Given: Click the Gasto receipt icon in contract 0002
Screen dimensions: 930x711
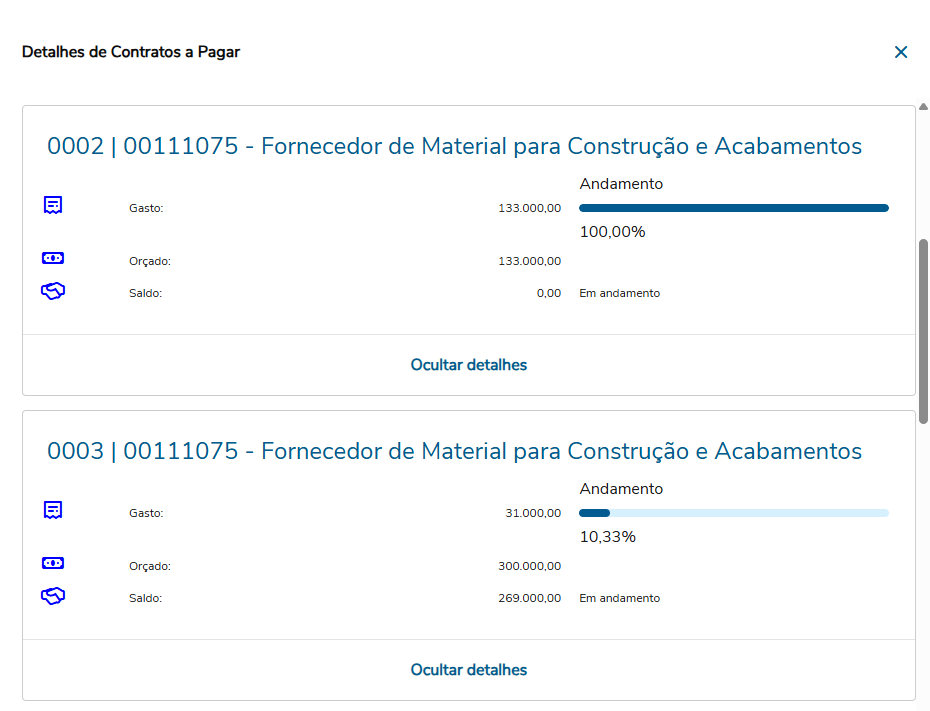Looking at the screenshot, I should (53, 205).
